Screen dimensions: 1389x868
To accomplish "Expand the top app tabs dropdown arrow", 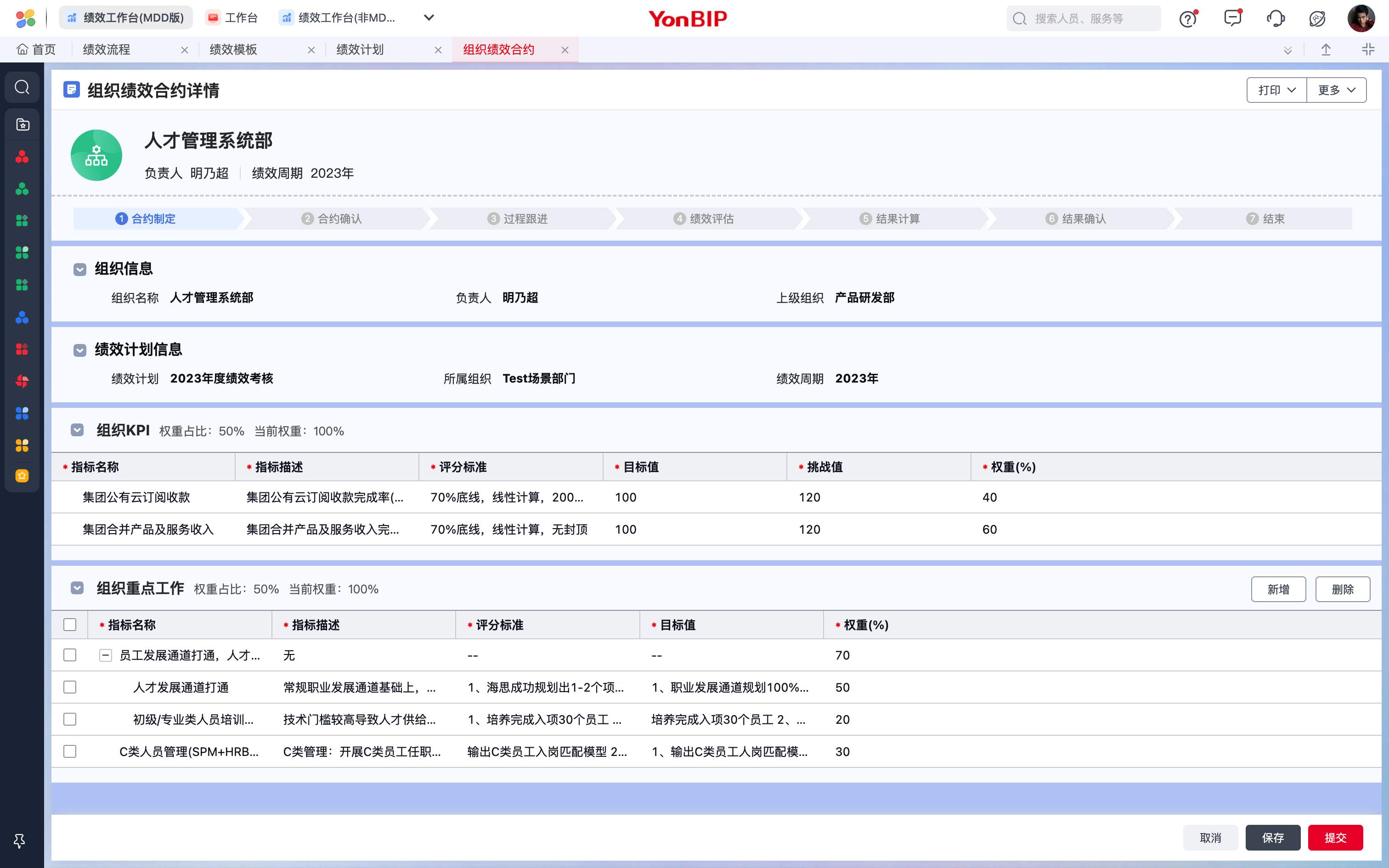I will tap(429, 18).
